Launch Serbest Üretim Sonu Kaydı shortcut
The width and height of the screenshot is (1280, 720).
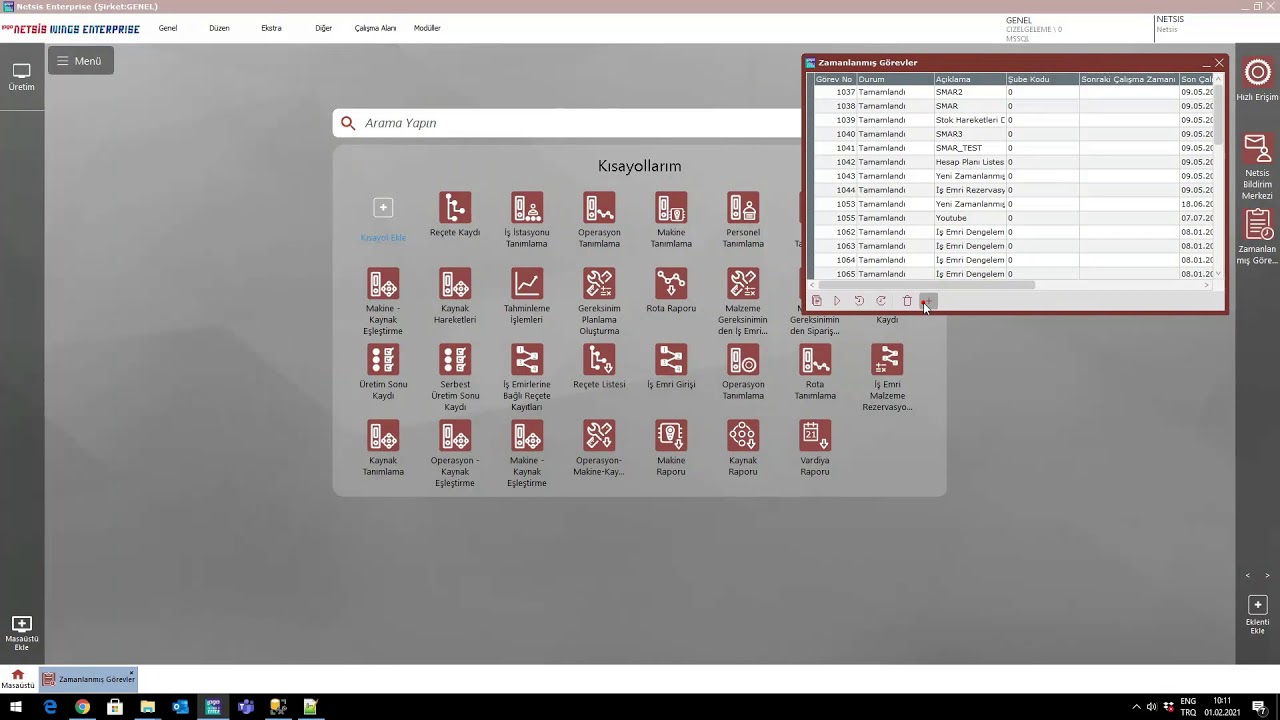click(455, 377)
